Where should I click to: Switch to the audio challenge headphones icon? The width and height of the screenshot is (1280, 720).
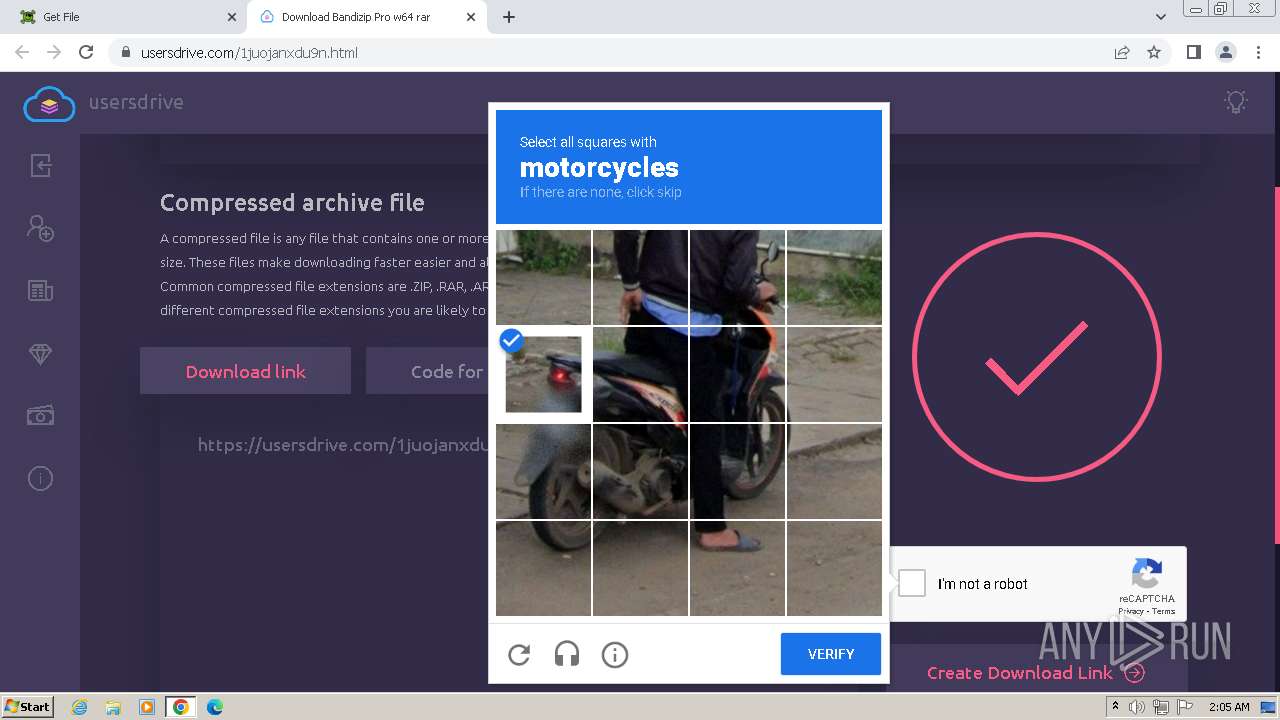567,655
